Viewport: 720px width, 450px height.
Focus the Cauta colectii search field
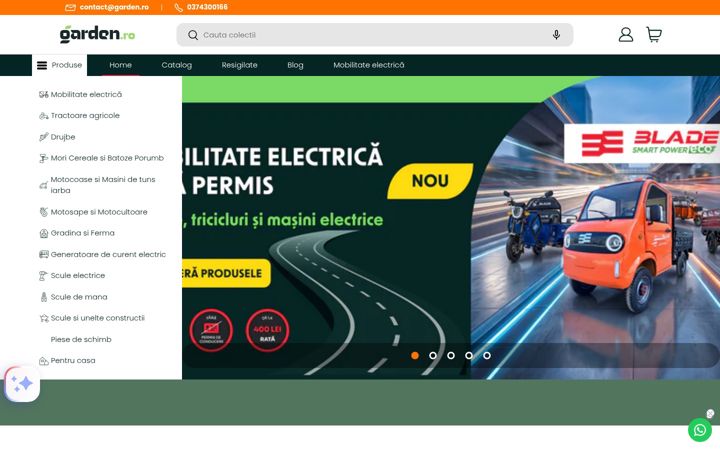[x=375, y=35]
